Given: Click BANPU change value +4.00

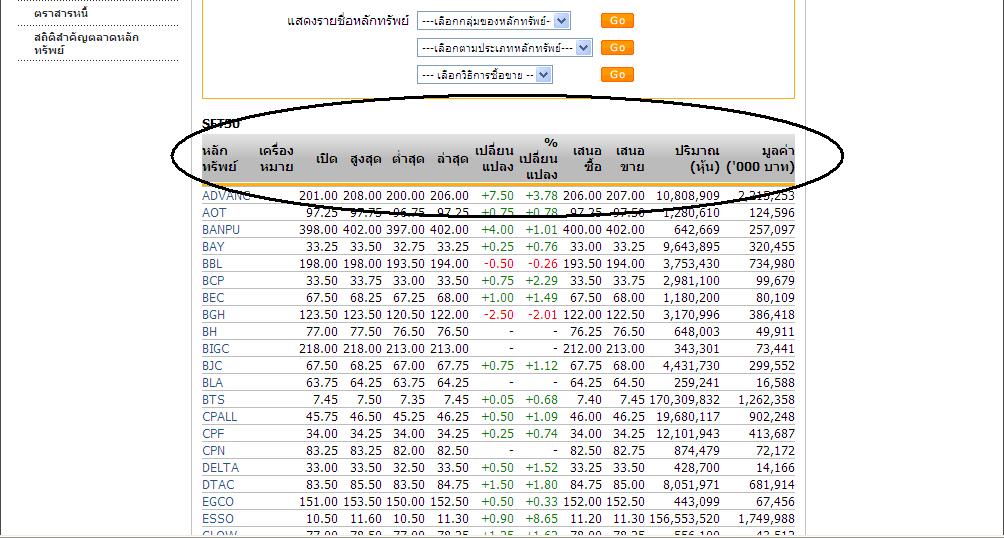Looking at the screenshot, I should [x=498, y=229].
